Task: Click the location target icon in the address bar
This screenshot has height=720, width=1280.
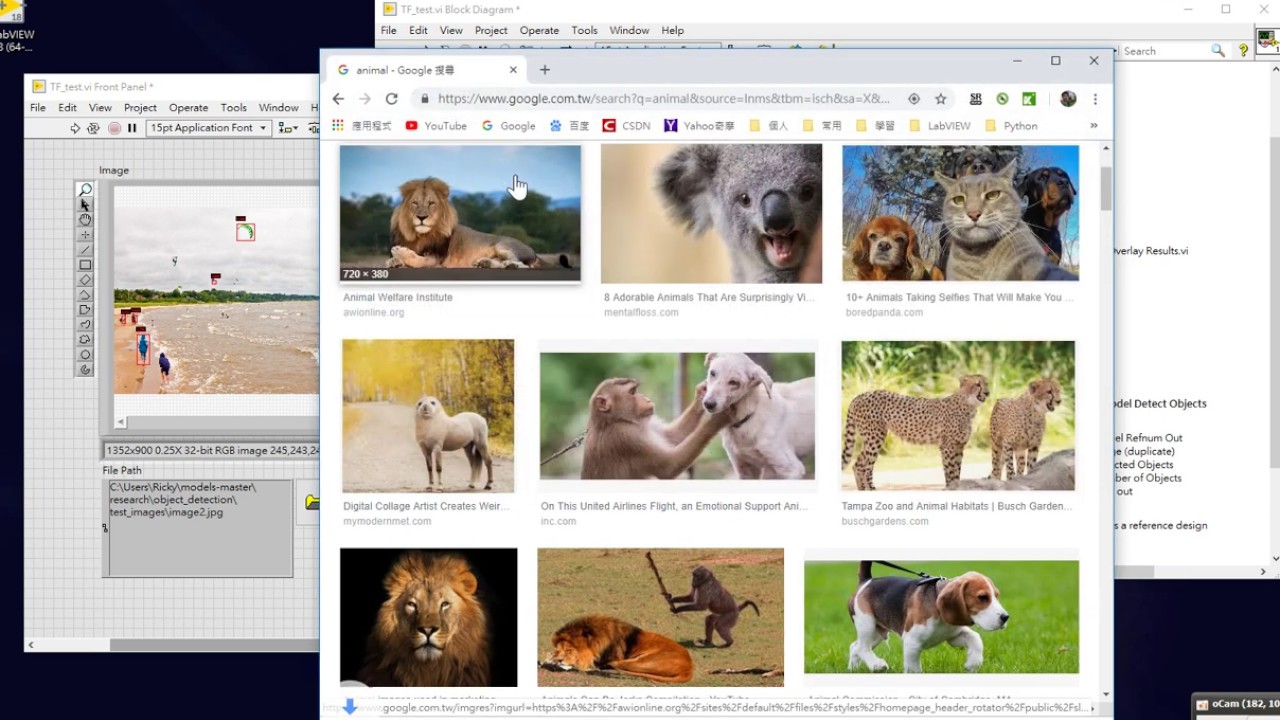Action: tap(913, 99)
